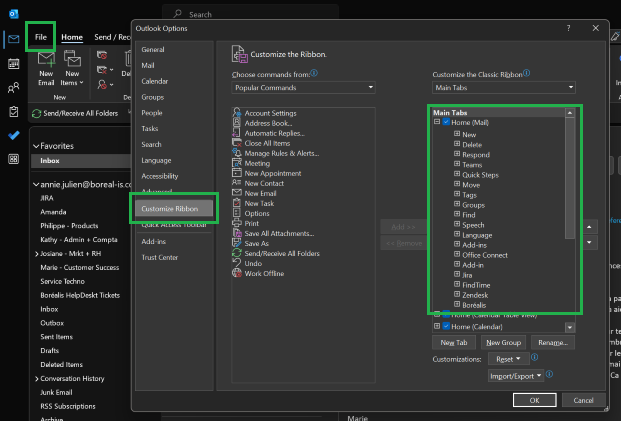Collapse the Home (Mail) tree node

(x=437, y=122)
